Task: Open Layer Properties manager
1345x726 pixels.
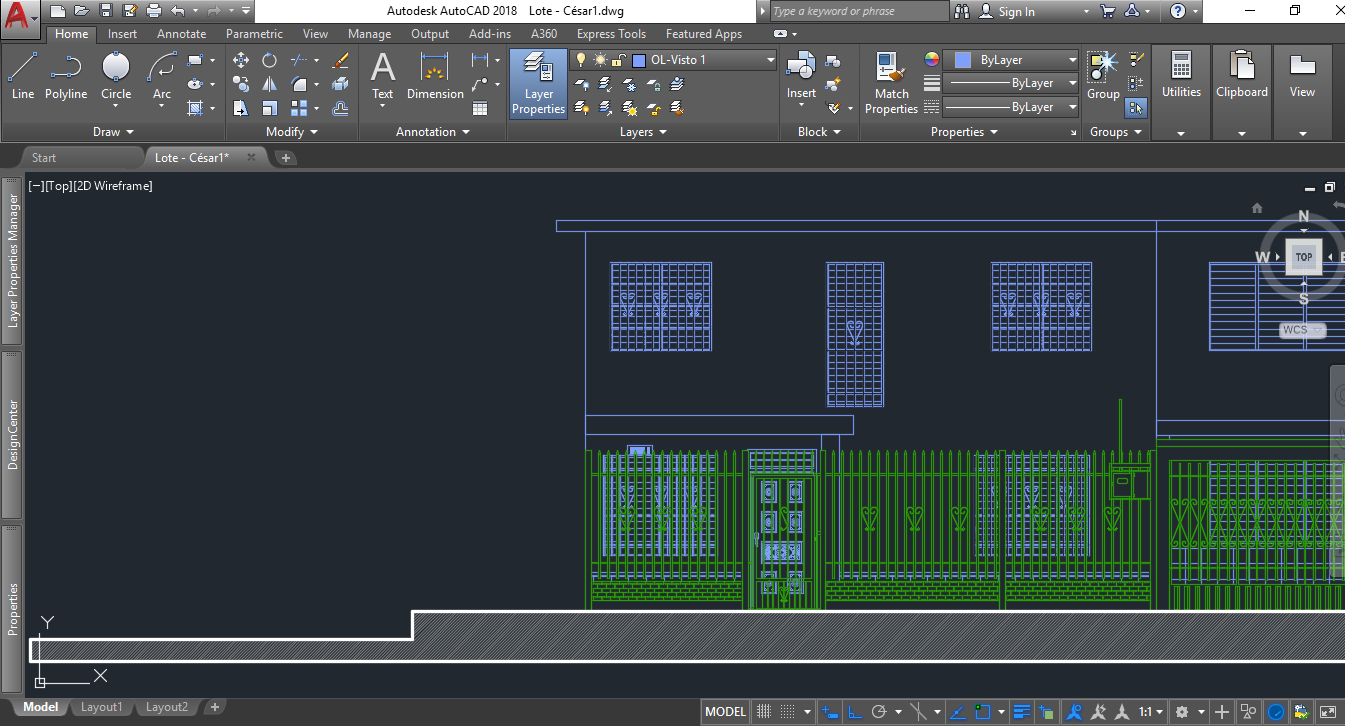Action: (539, 84)
